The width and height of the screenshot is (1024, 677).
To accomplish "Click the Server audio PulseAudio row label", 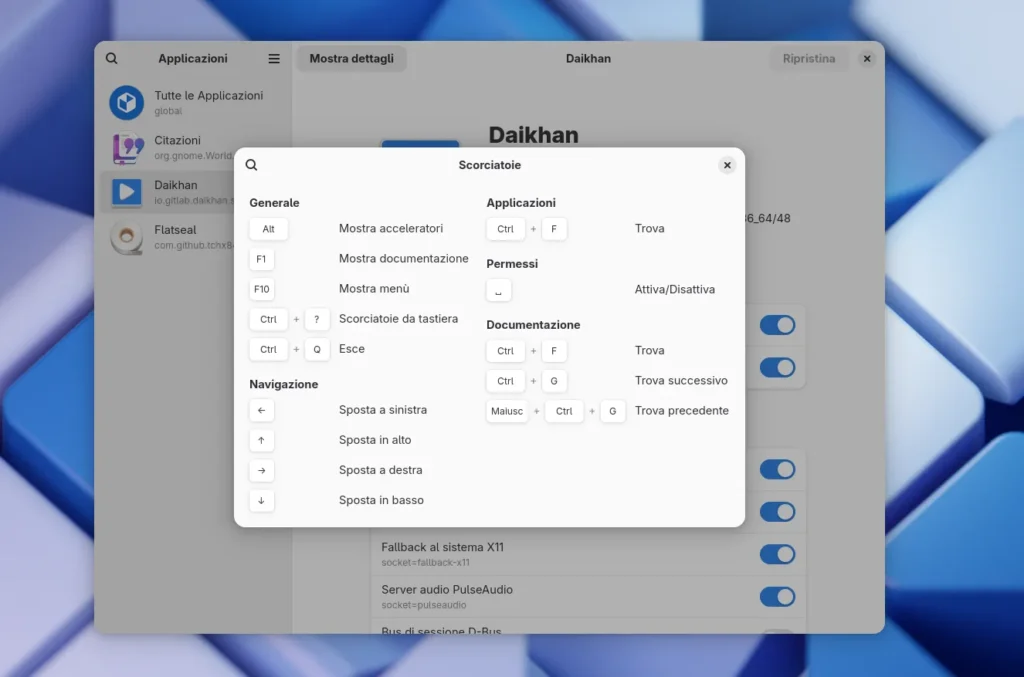I will [447, 590].
